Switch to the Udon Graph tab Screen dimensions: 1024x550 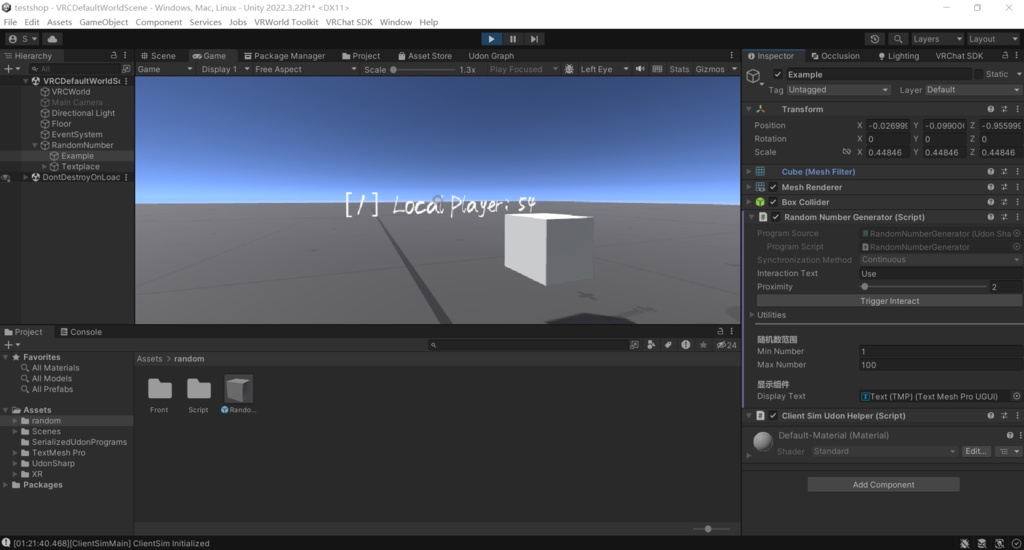click(491, 56)
